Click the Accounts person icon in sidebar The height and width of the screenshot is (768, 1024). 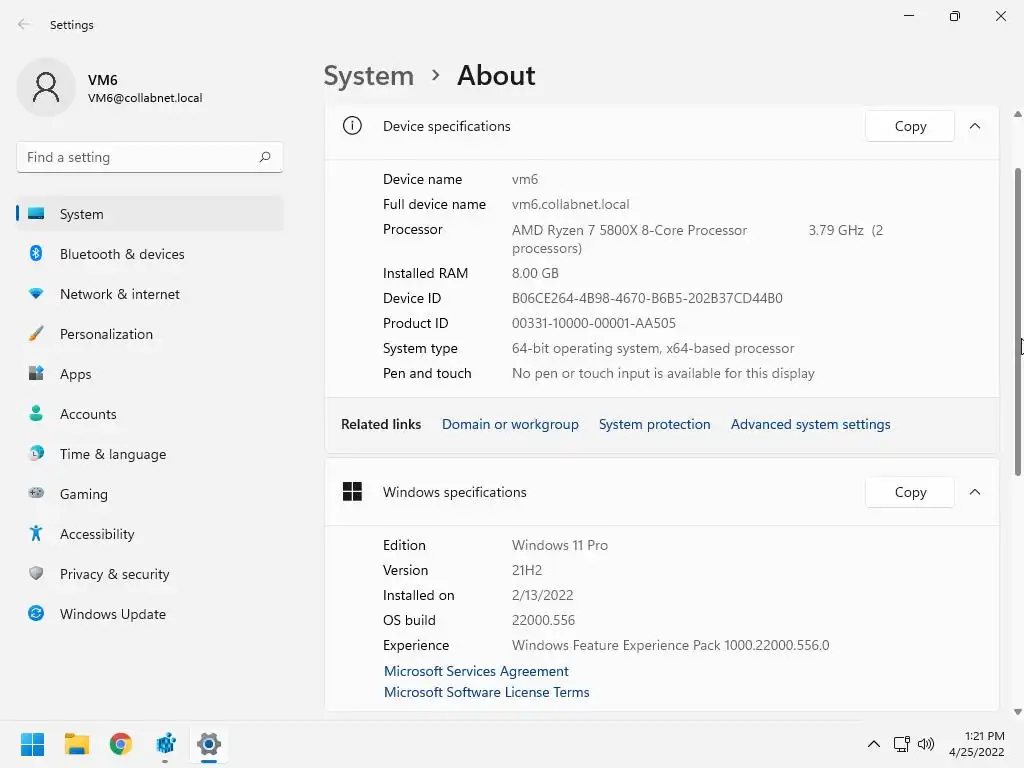(x=36, y=413)
